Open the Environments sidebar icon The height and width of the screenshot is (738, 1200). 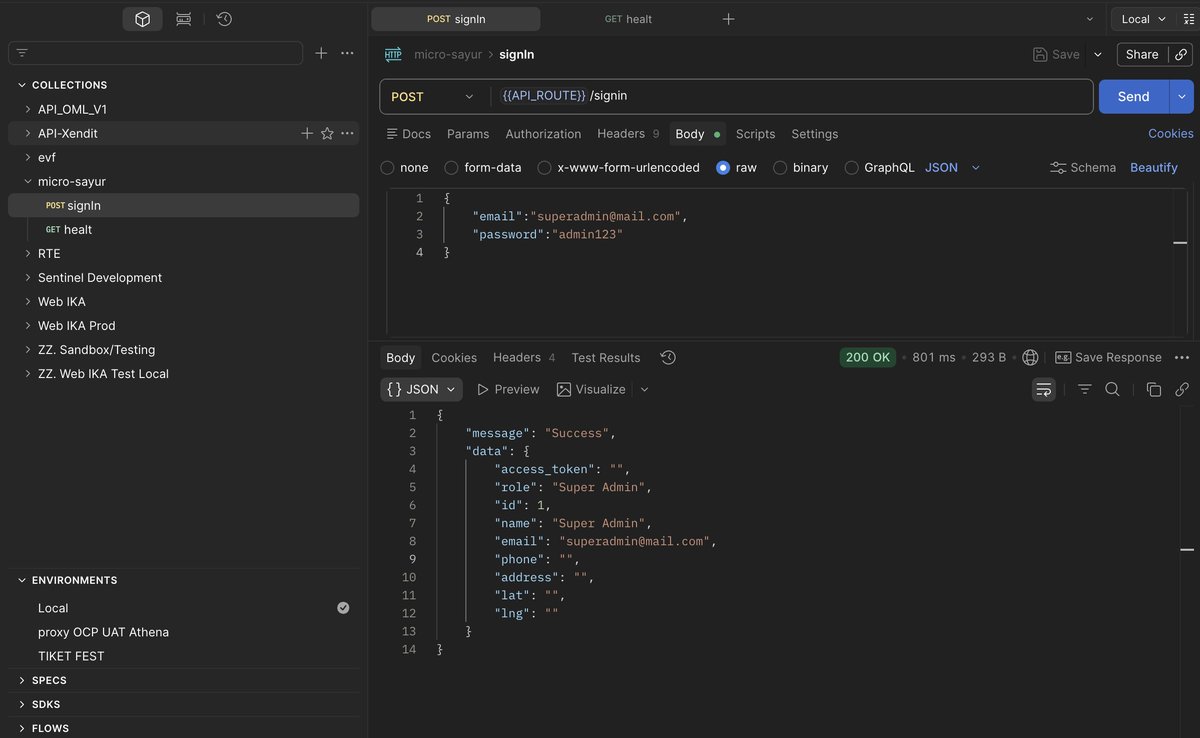[183, 19]
